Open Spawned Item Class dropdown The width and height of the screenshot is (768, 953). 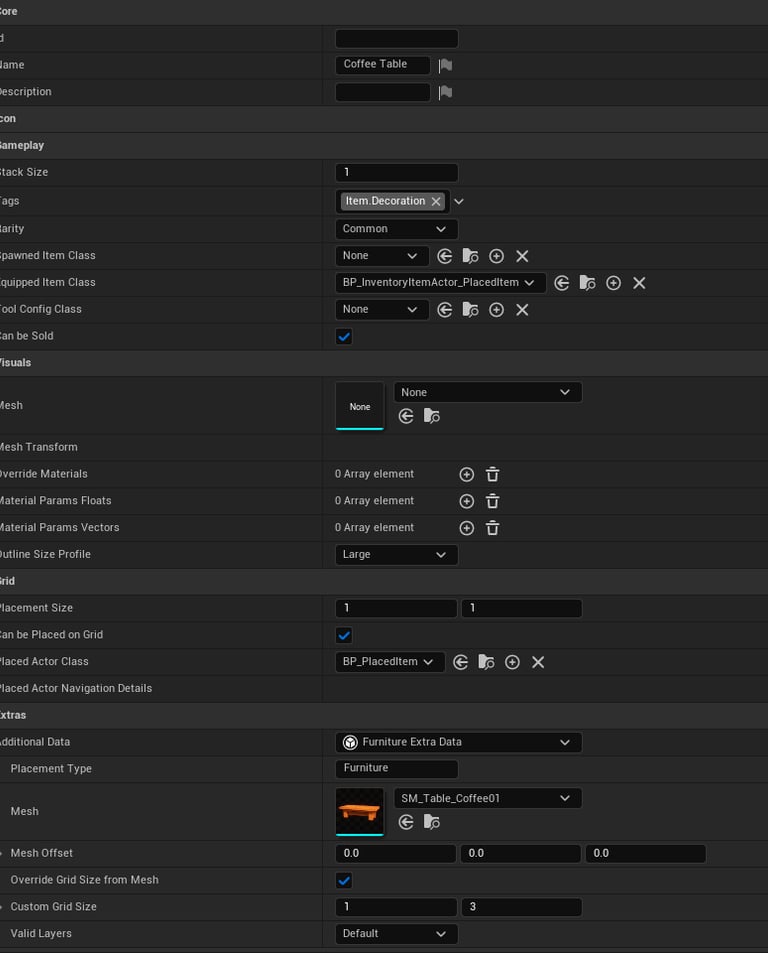pos(382,256)
